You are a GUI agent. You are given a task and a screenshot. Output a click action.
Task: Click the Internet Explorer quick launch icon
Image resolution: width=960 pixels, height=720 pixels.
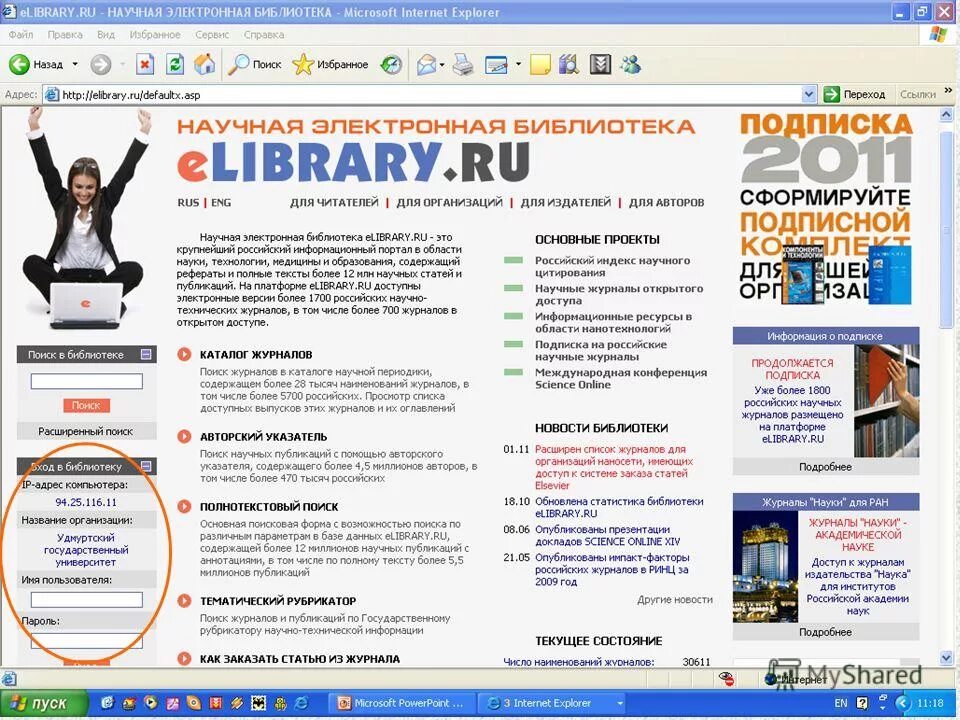302,703
